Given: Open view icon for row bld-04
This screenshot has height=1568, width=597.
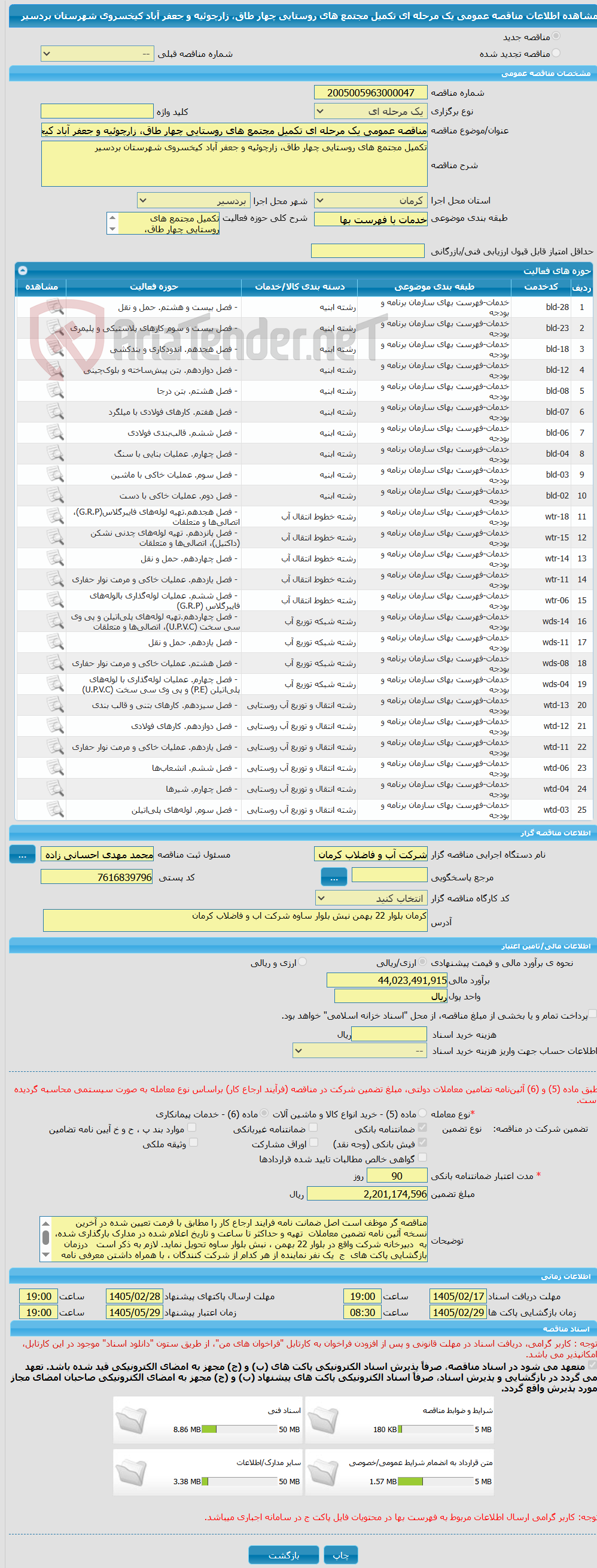Looking at the screenshot, I should [x=56, y=454].
